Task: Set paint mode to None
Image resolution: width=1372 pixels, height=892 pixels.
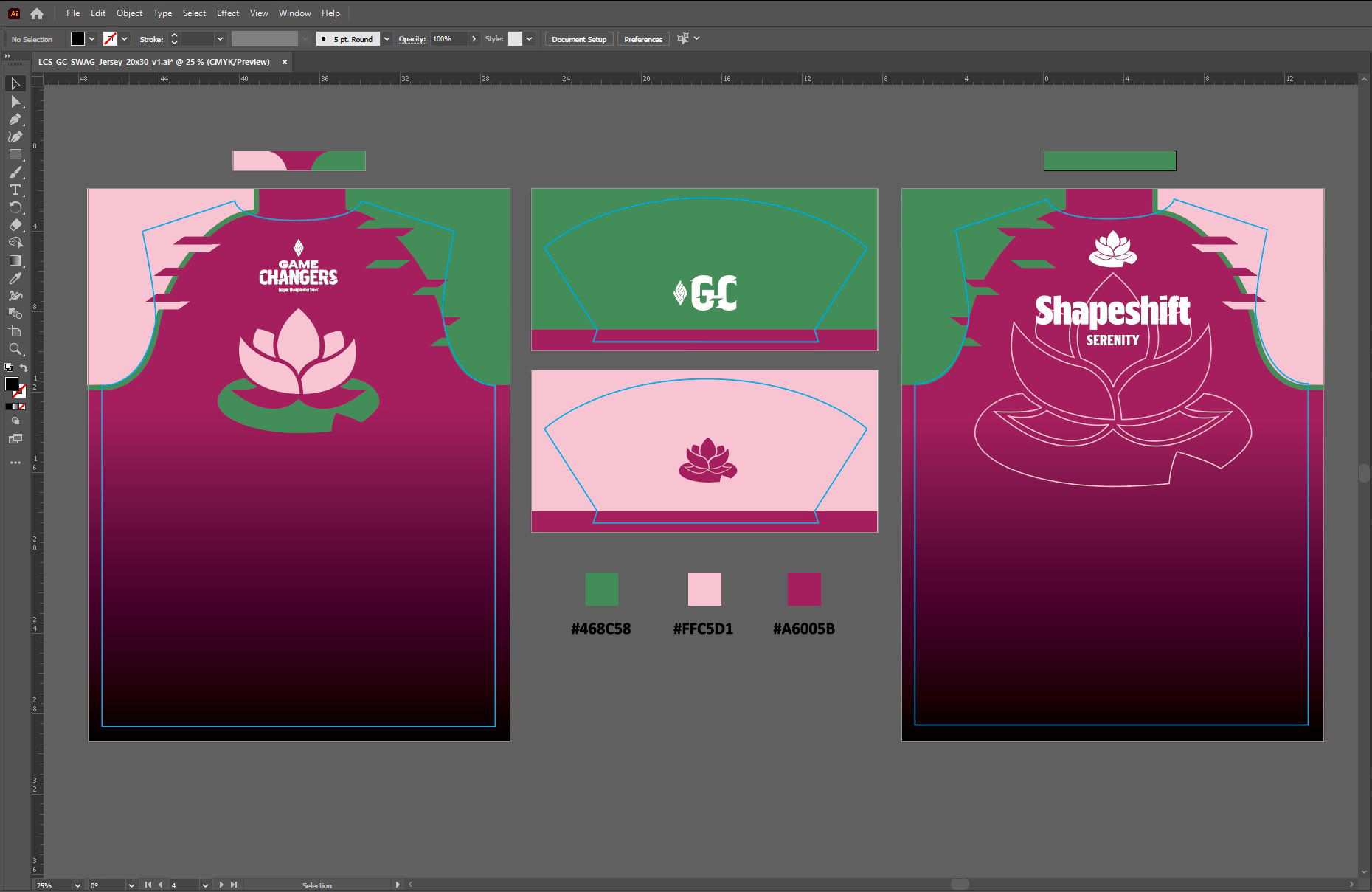Action: pos(22,407)
